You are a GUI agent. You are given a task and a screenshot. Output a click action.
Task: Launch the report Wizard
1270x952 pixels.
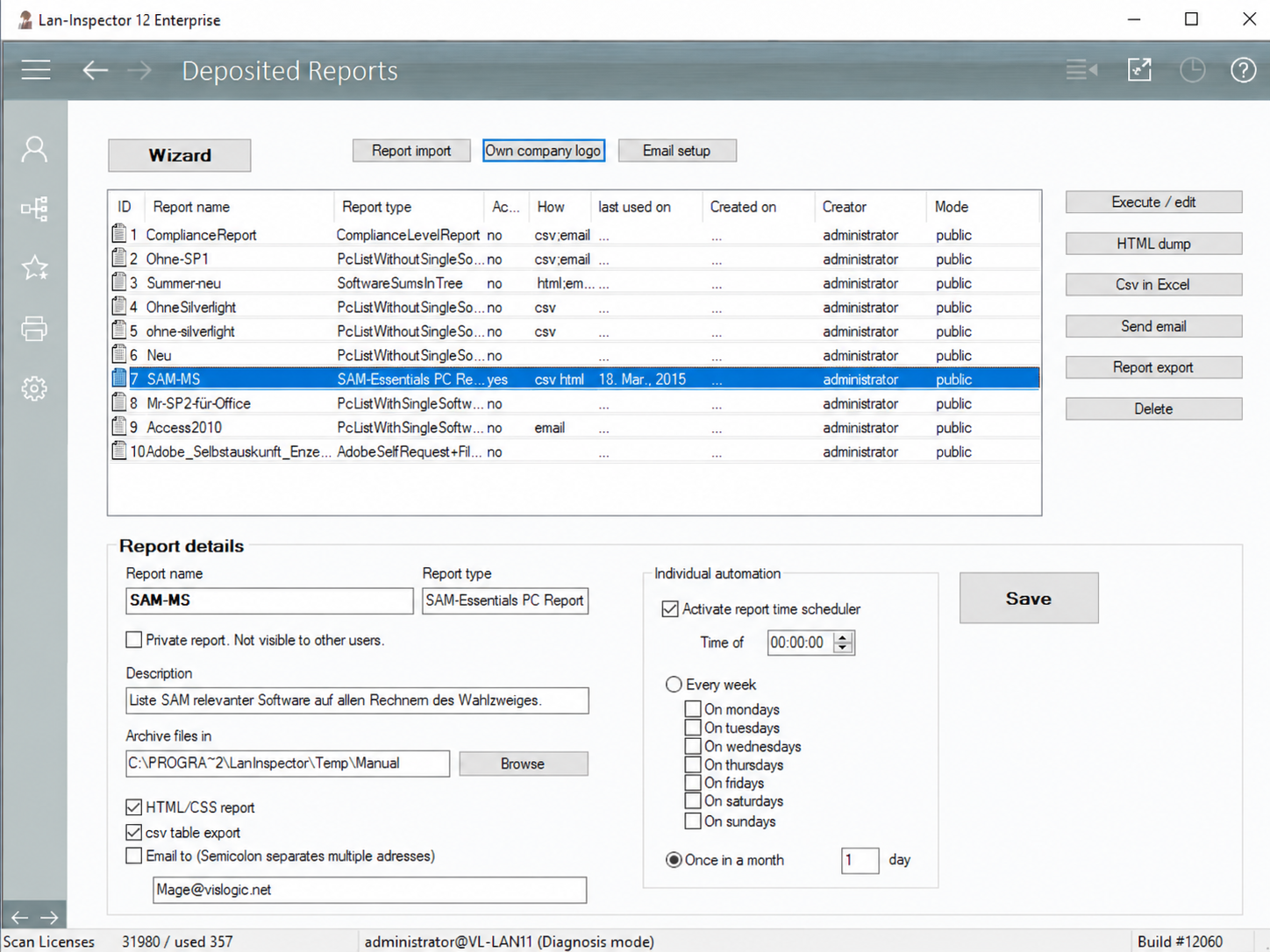click(180, 155)
